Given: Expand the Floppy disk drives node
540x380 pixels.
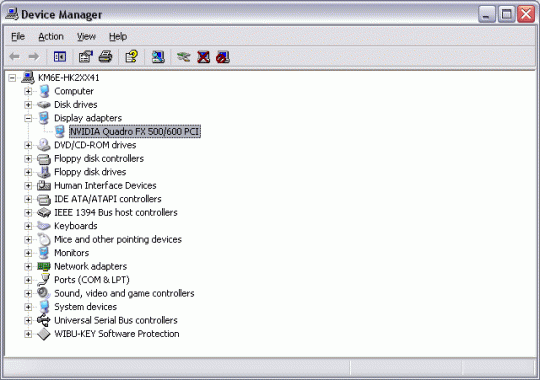Looking at the screenshot, I should click(28, 172).
